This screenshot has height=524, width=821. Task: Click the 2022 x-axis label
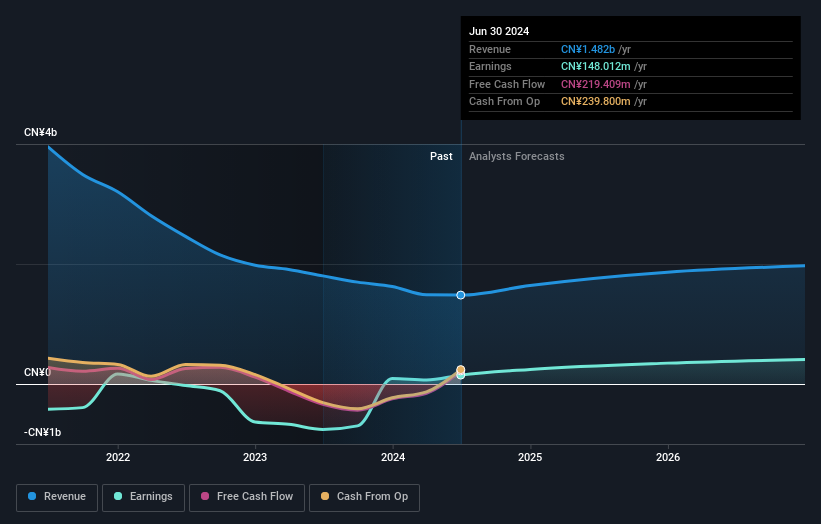[x=118, y=457]
